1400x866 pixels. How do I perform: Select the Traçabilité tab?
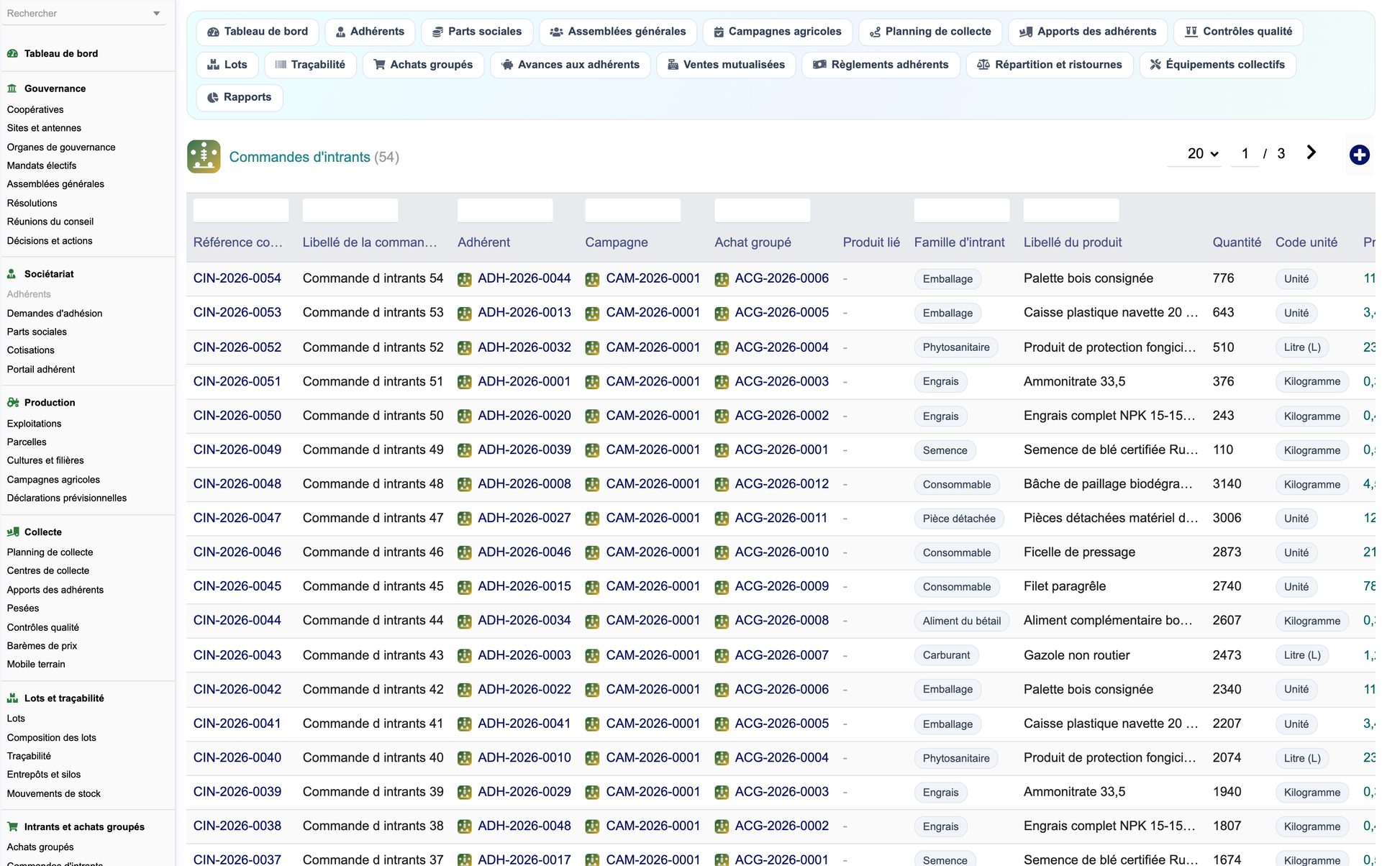click(310, 65)
